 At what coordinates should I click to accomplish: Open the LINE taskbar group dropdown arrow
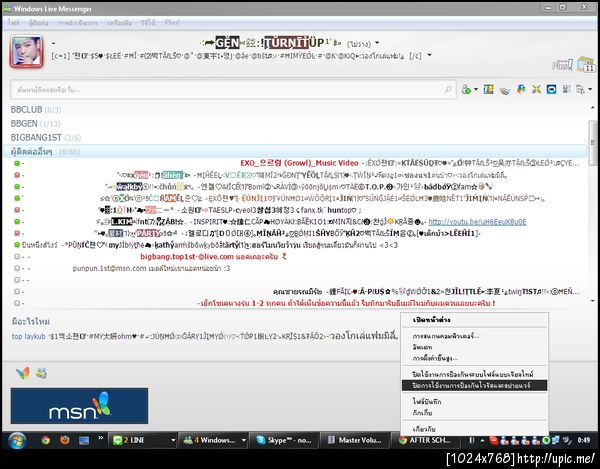click(173, 441)
